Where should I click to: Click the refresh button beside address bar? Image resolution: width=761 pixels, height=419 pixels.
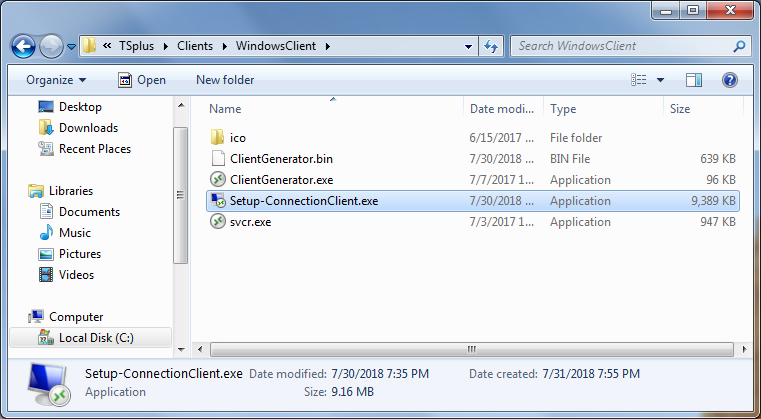point(492,46)
